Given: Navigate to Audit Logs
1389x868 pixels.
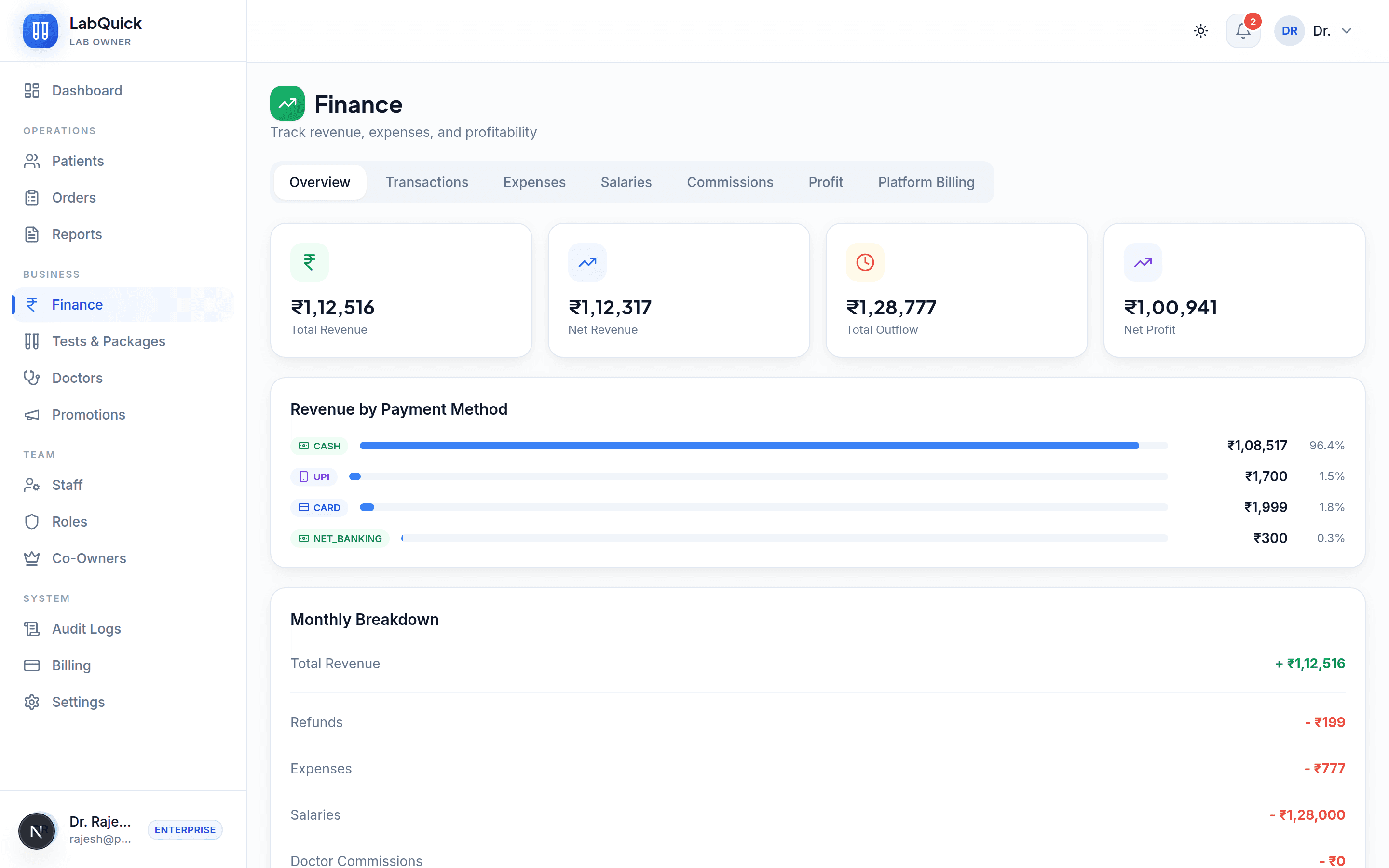Looking at the screenshot, I should click(x=123, y=629).
